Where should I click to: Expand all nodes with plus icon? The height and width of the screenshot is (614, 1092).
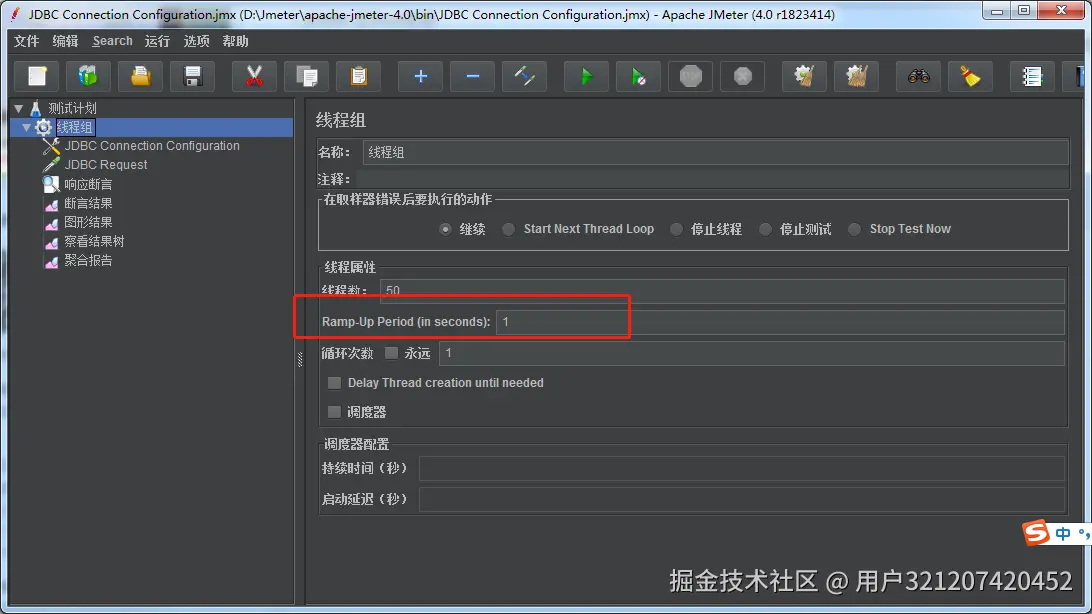tap(420, 76)
